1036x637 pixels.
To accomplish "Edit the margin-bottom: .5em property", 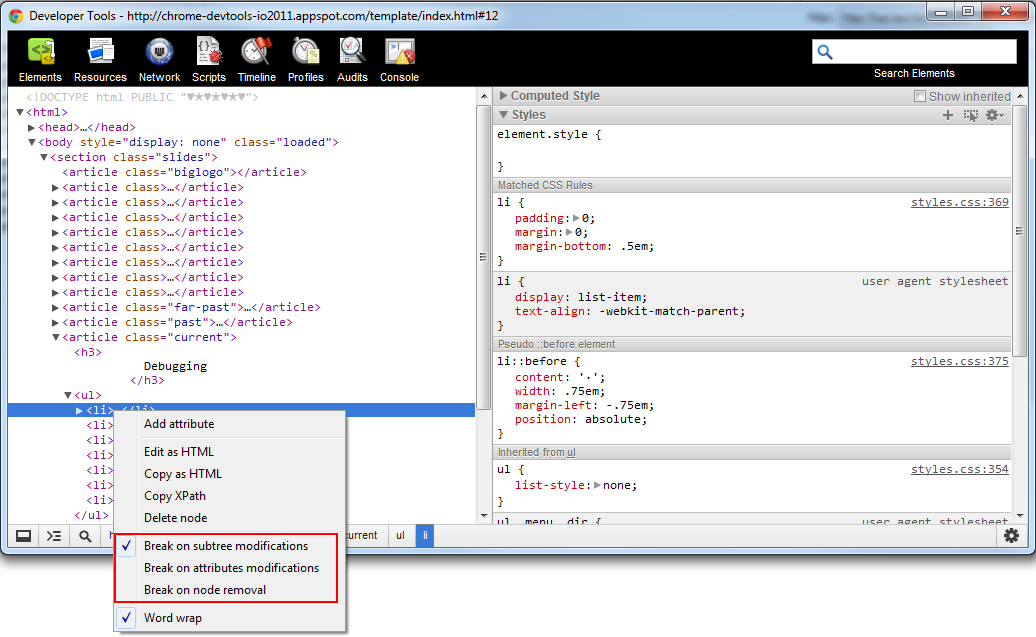I will pyautogui.click(x=585, y=246).
